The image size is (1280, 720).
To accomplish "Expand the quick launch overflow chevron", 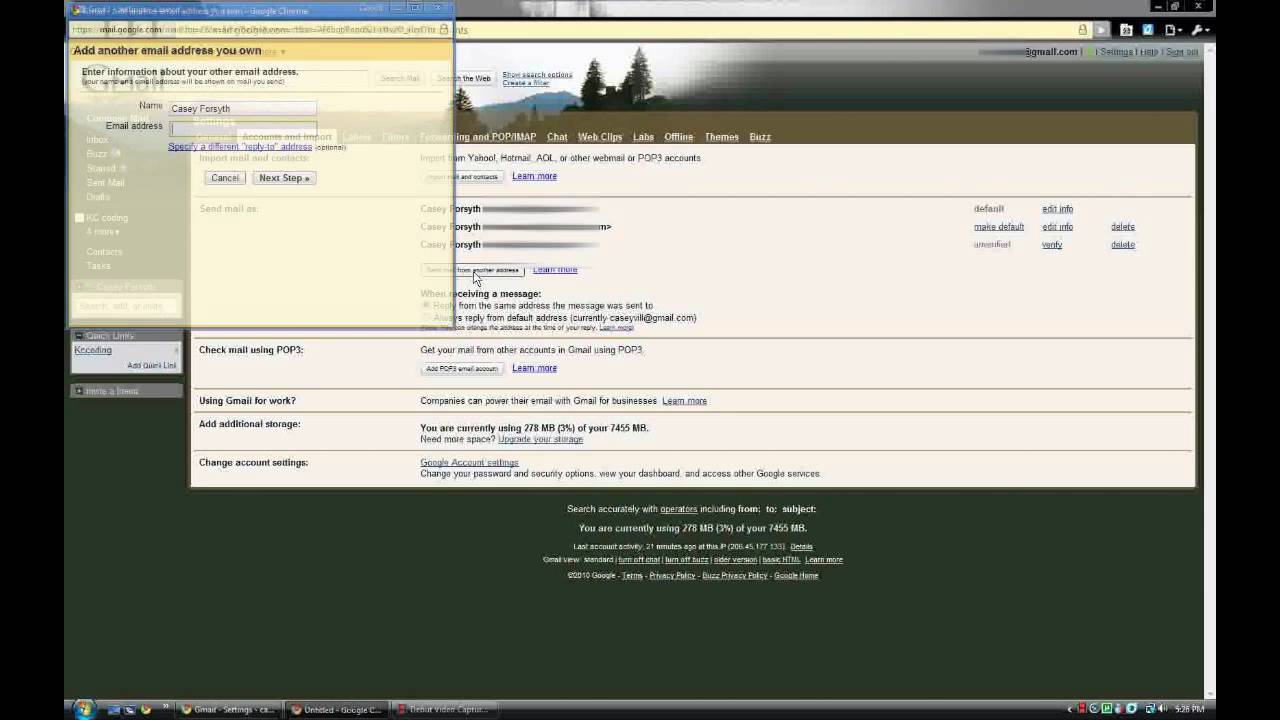I will point(166,706).
